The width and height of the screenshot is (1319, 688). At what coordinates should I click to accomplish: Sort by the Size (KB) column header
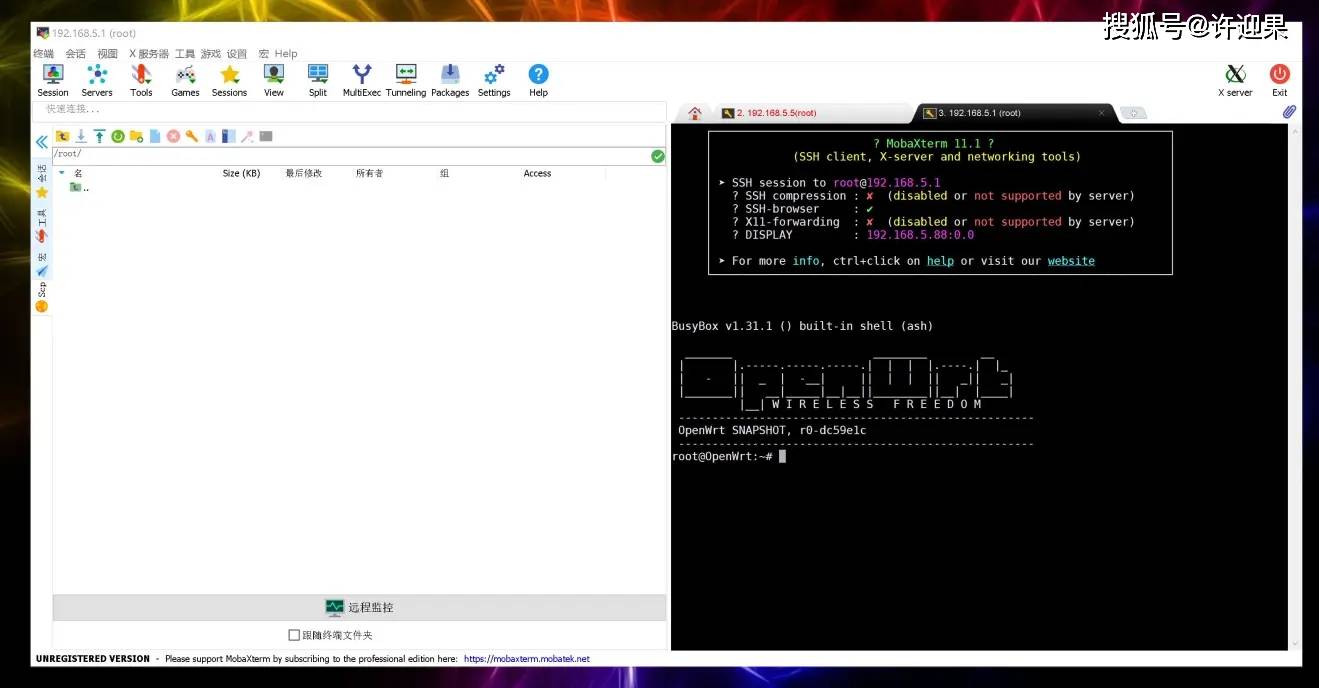coord(241,173)
